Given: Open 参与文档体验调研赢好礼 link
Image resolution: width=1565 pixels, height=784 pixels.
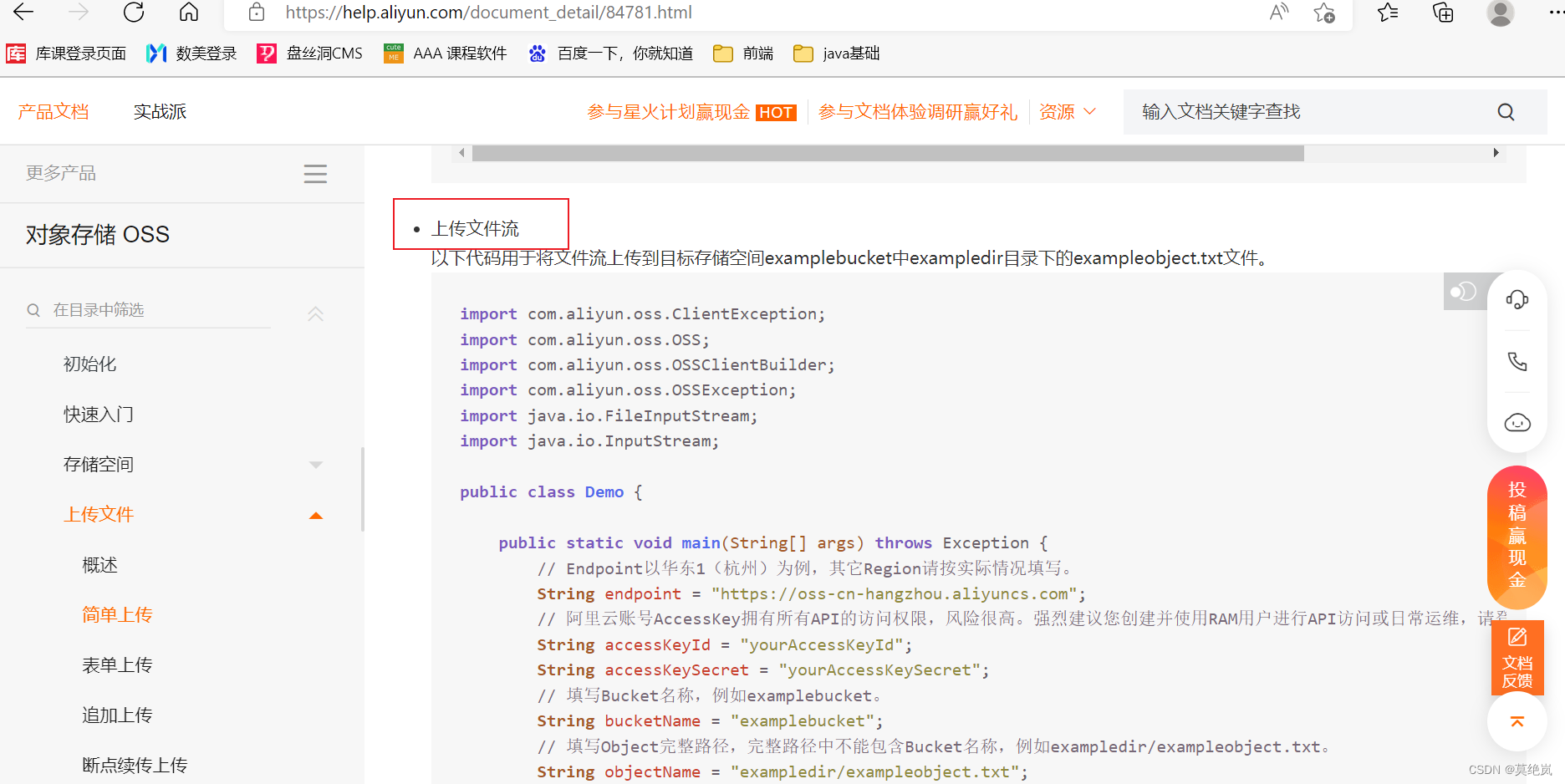Looking at the screenshot, I should pos(918,112).
